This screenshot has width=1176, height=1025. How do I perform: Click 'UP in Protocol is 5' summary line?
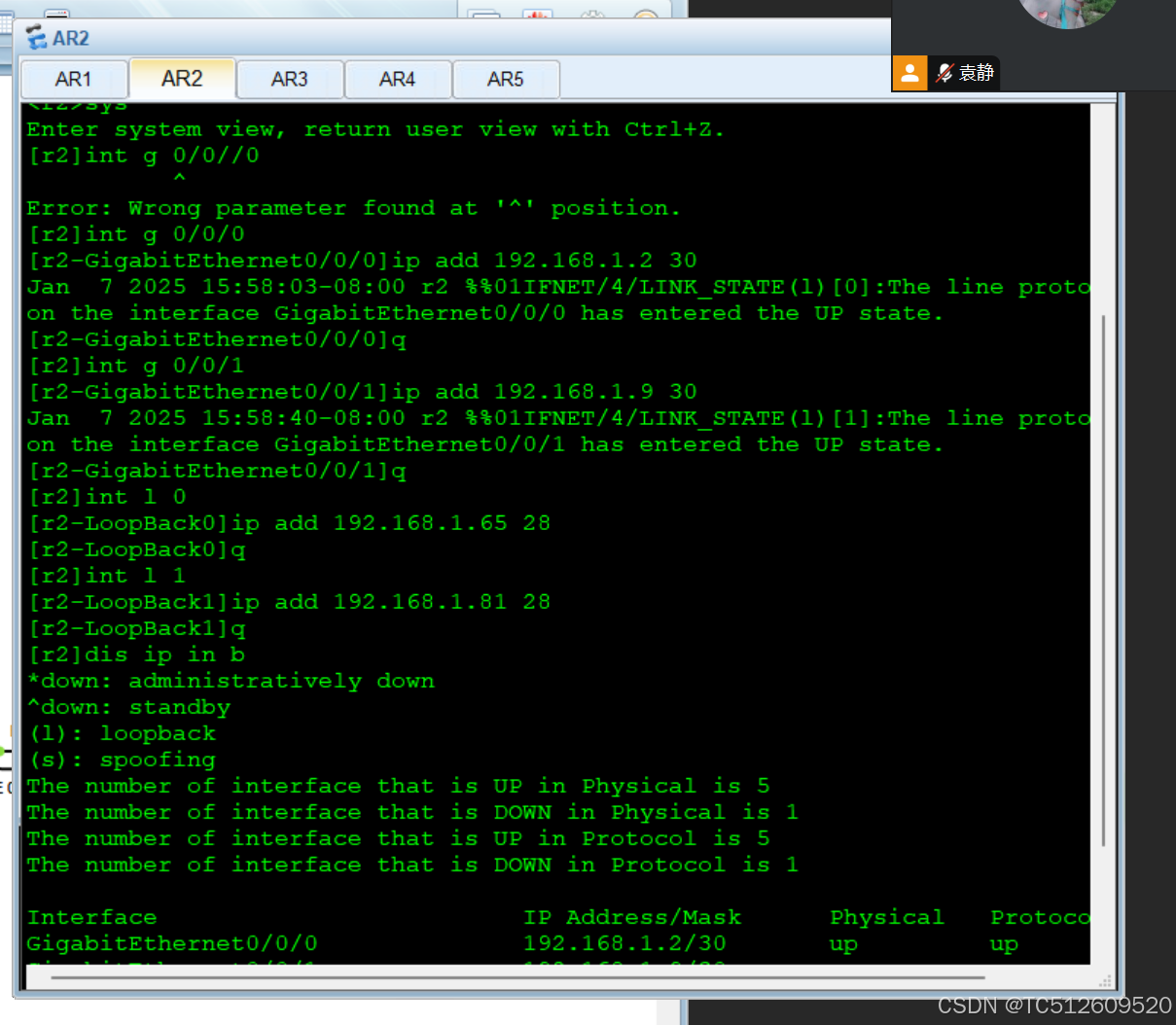(x=398, y=838)
